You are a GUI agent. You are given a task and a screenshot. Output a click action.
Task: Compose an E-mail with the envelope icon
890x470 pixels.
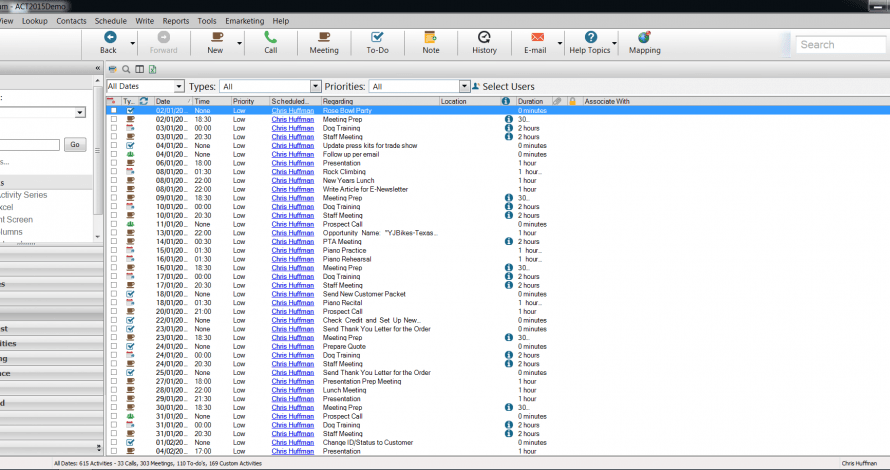point(537,37)
